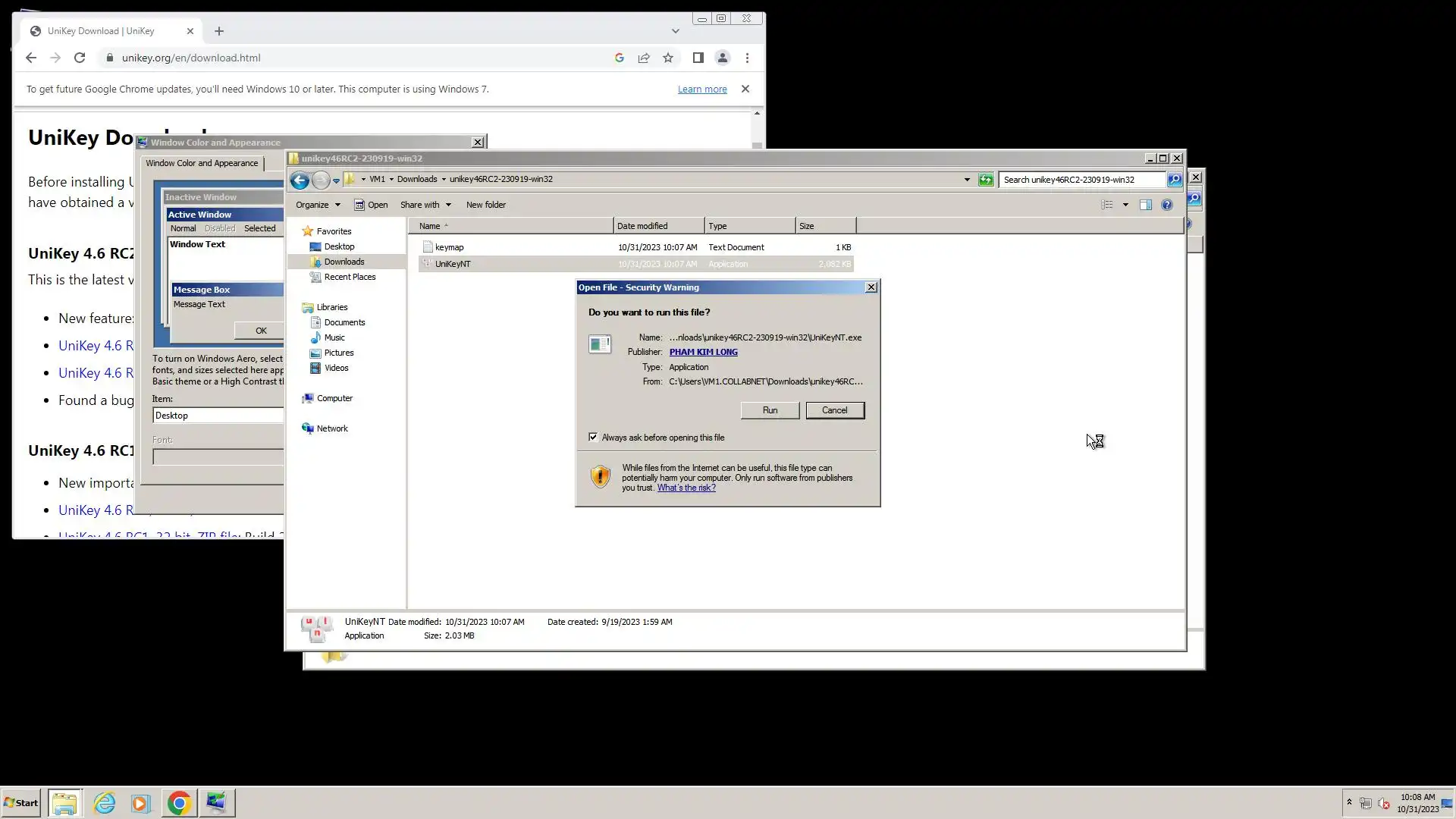The height and width of the screenshot is (819, 1456).
Task: Select Downloads in Favorites tree
Action: pos(344,262)
